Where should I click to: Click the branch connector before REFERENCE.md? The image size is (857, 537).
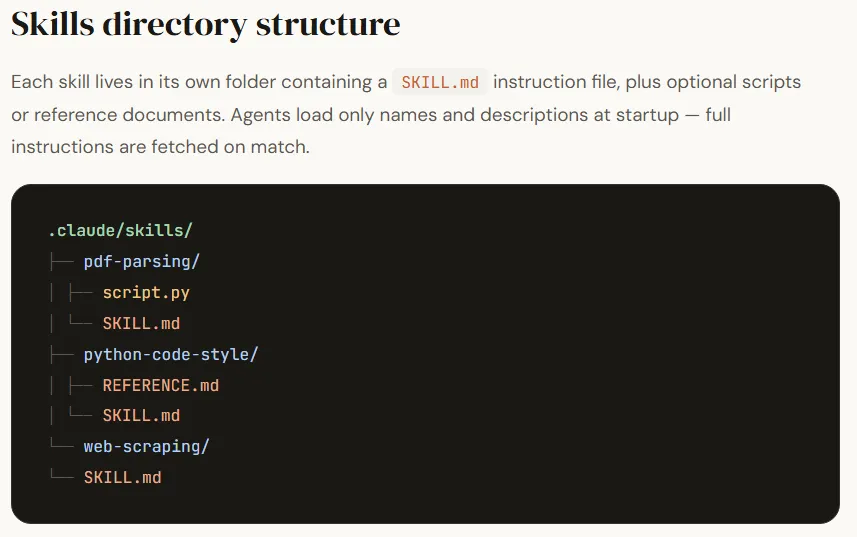click(80, 385)
